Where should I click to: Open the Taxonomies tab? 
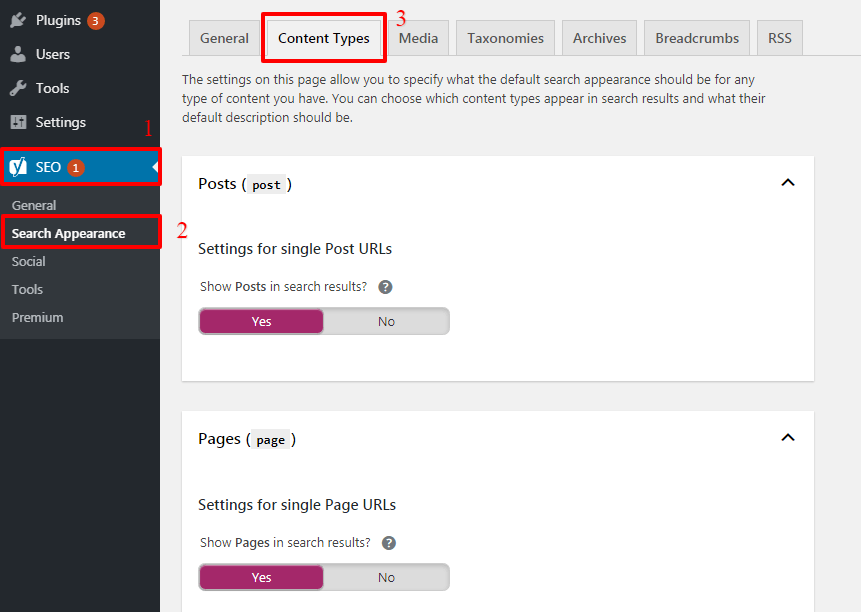[505, 37]
